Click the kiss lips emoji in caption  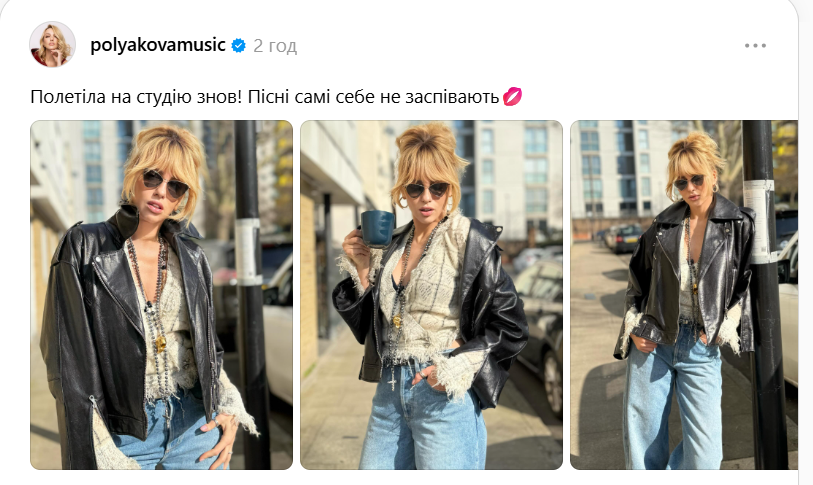point(512,96)
